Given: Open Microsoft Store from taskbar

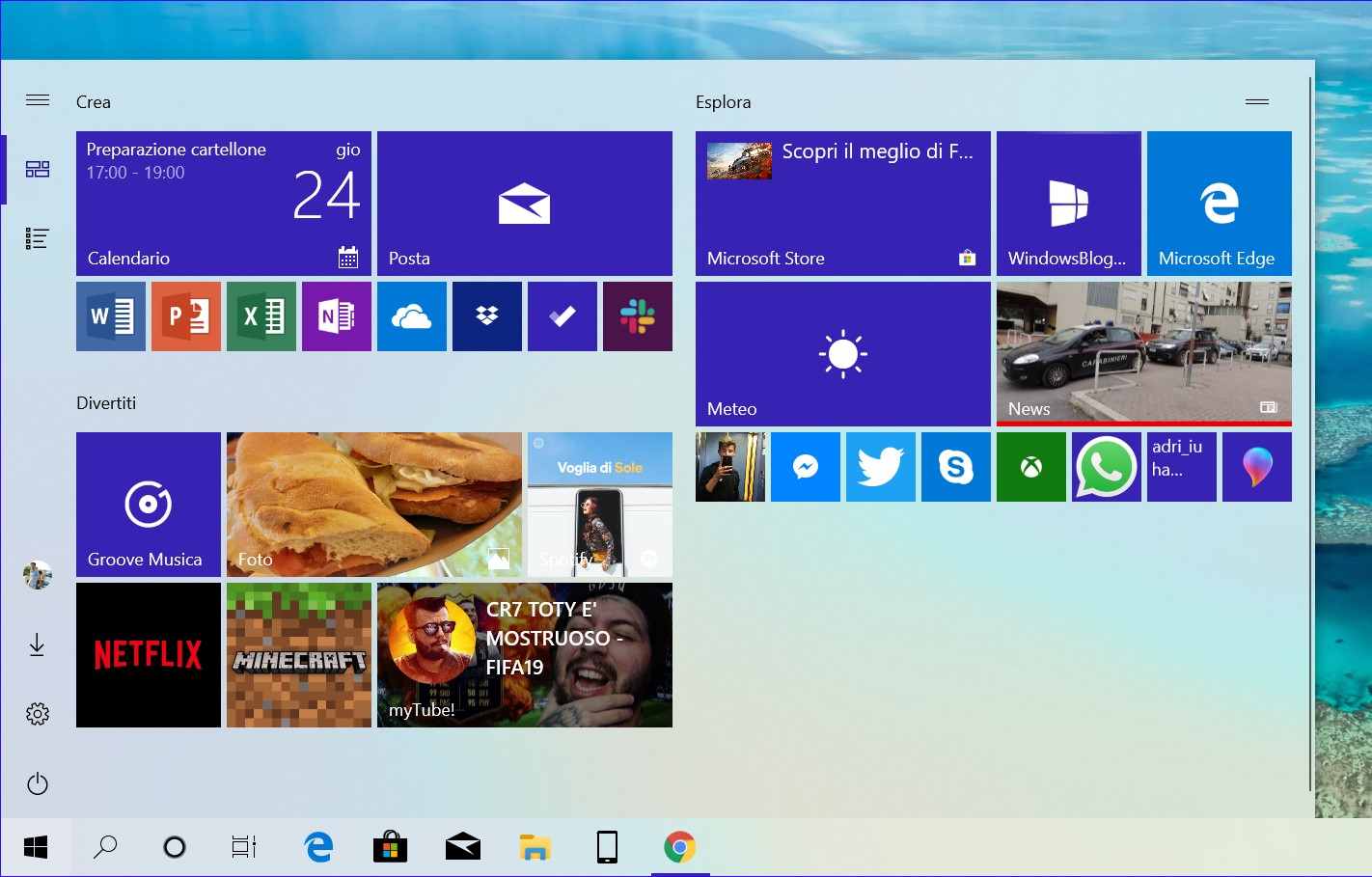Looking at the screenshot, I should [391, 847].
